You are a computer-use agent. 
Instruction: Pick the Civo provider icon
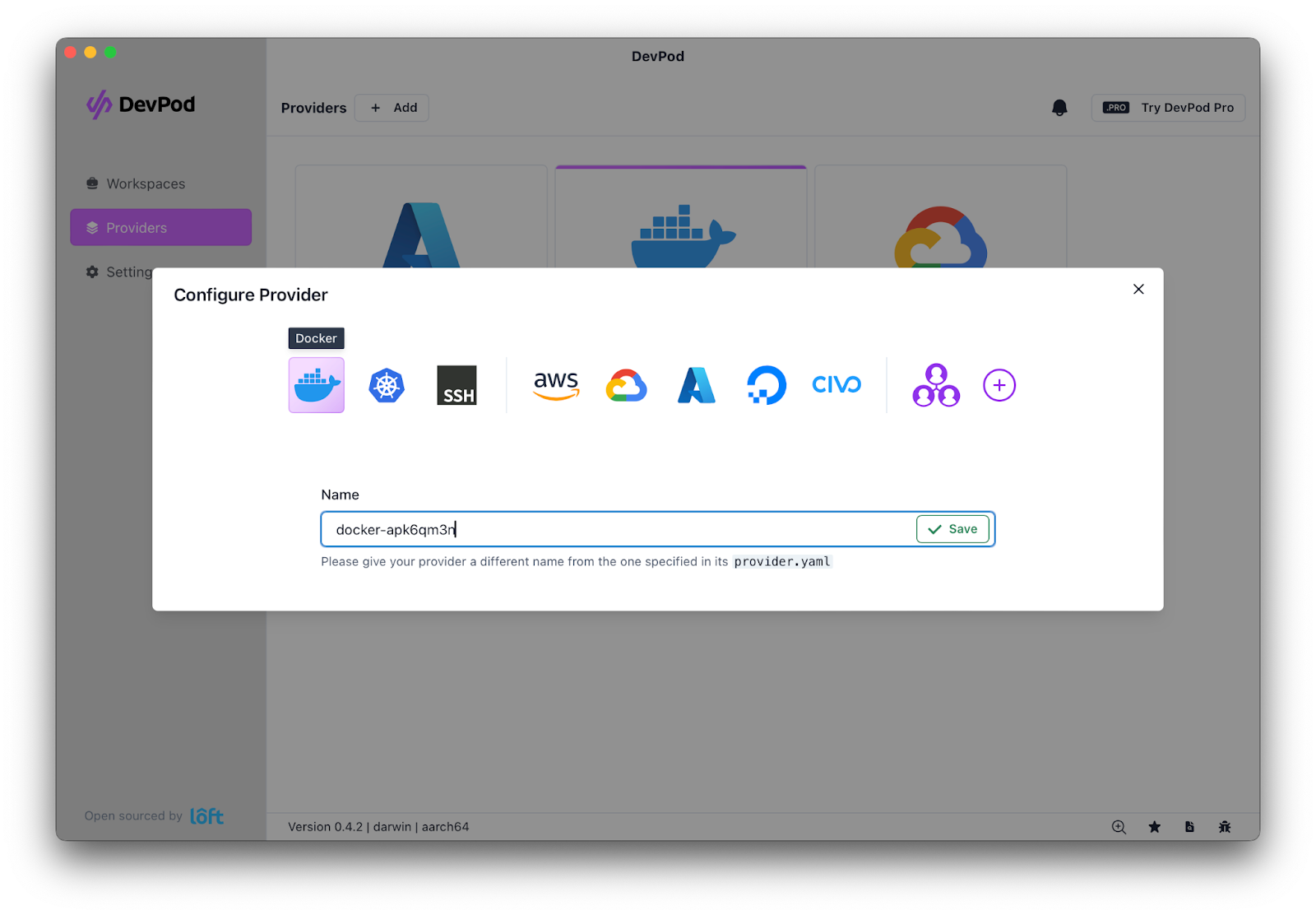click(836, 384)
